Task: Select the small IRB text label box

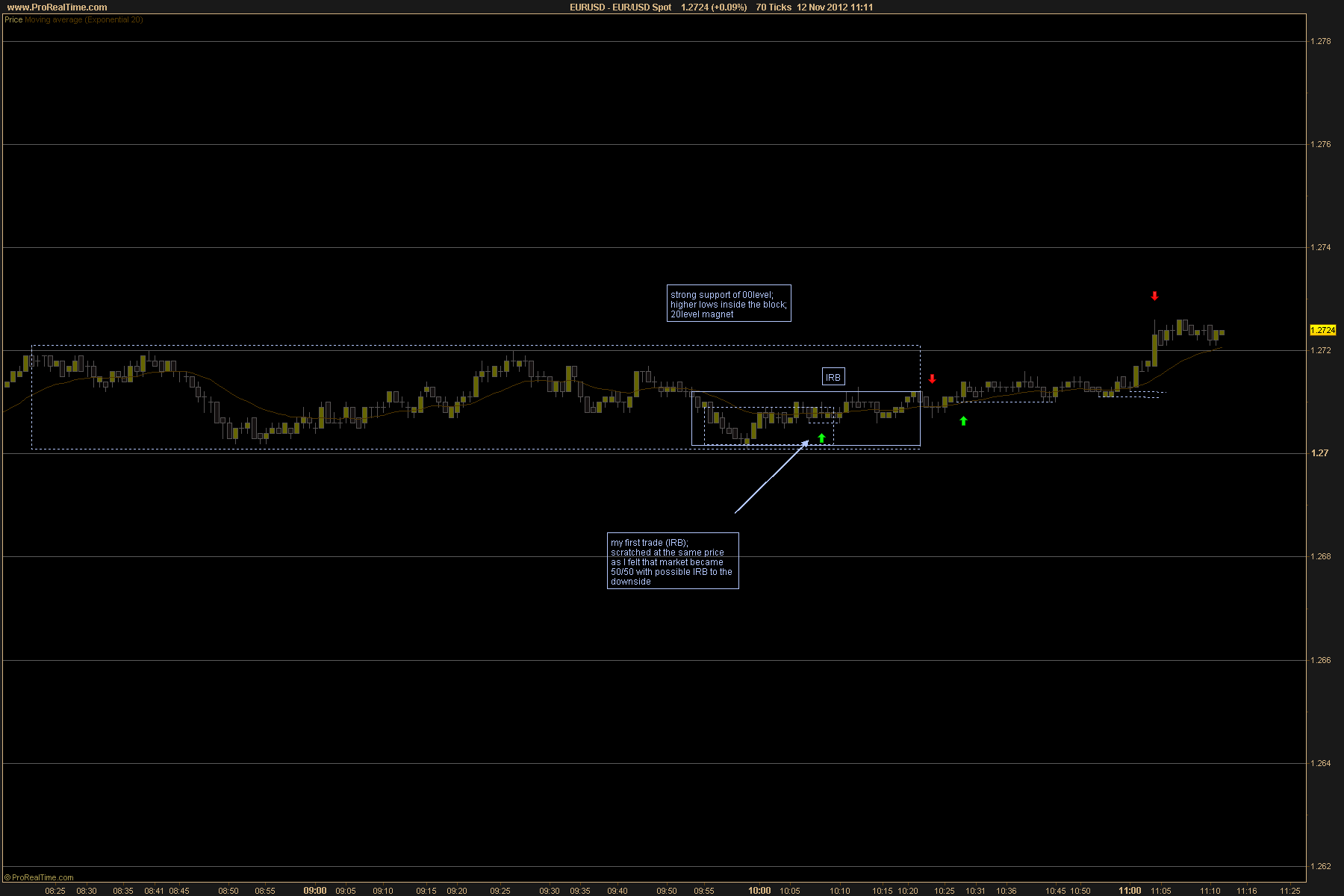Action: [833, 377]
